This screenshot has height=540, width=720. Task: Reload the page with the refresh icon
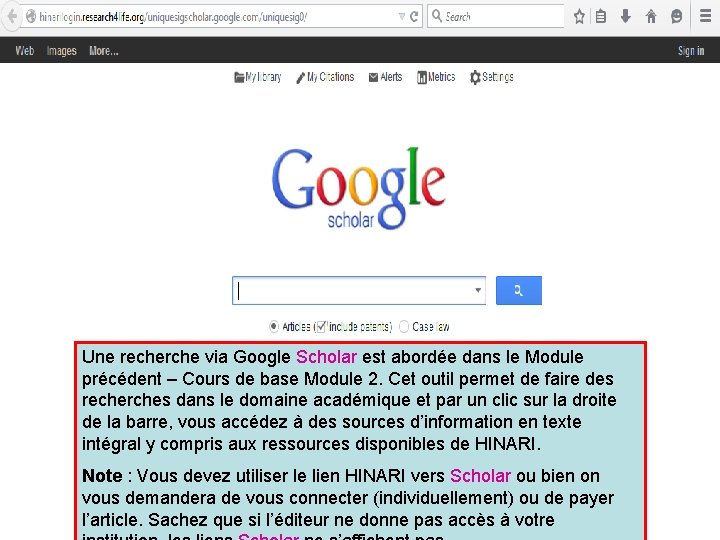pyautogui.click(x=414, y=17)
